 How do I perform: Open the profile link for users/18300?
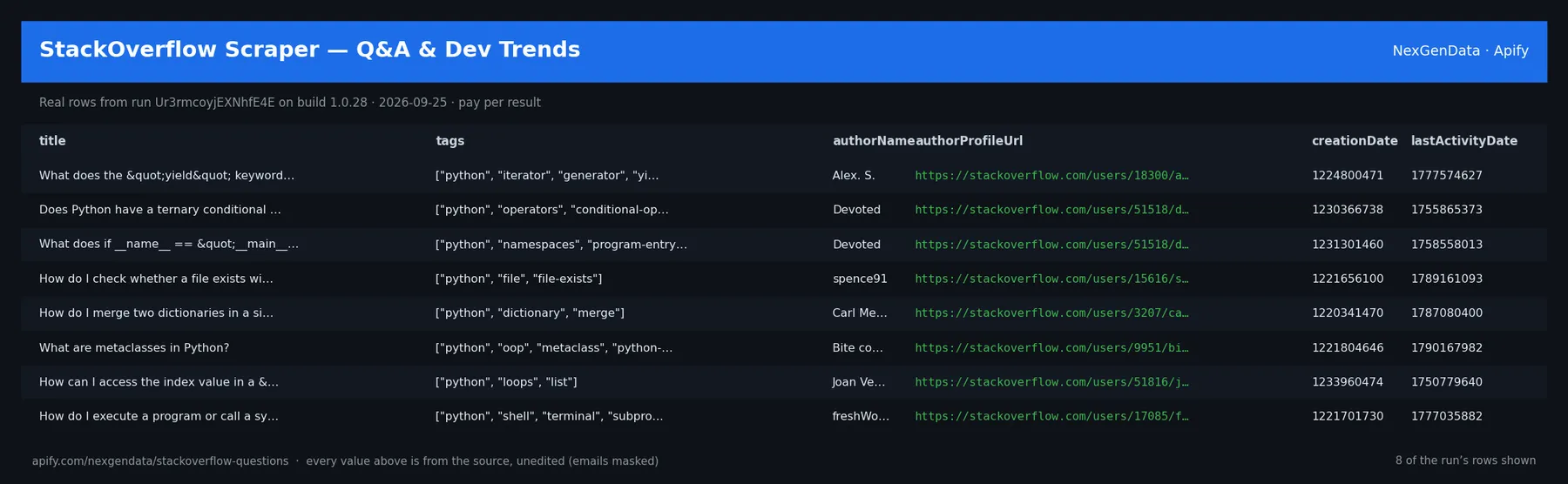point(1051,176)
